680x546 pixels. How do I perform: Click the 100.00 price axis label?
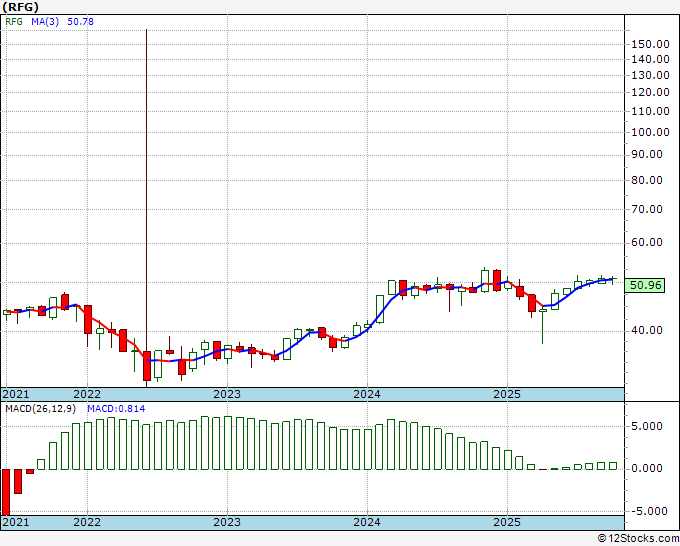click(650, 132)
